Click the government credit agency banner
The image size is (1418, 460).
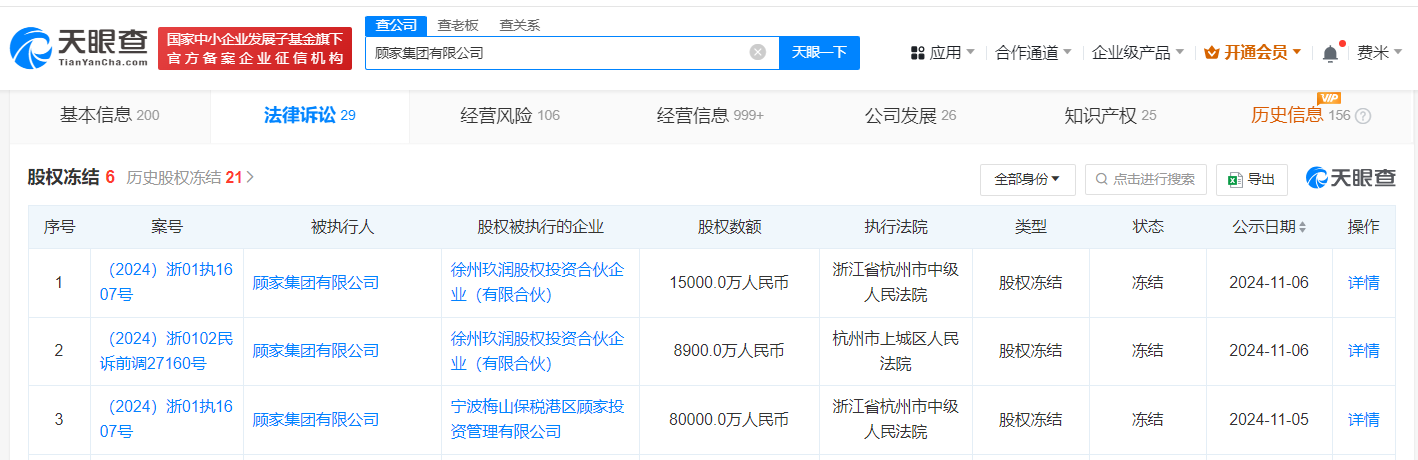coord(255,48)
